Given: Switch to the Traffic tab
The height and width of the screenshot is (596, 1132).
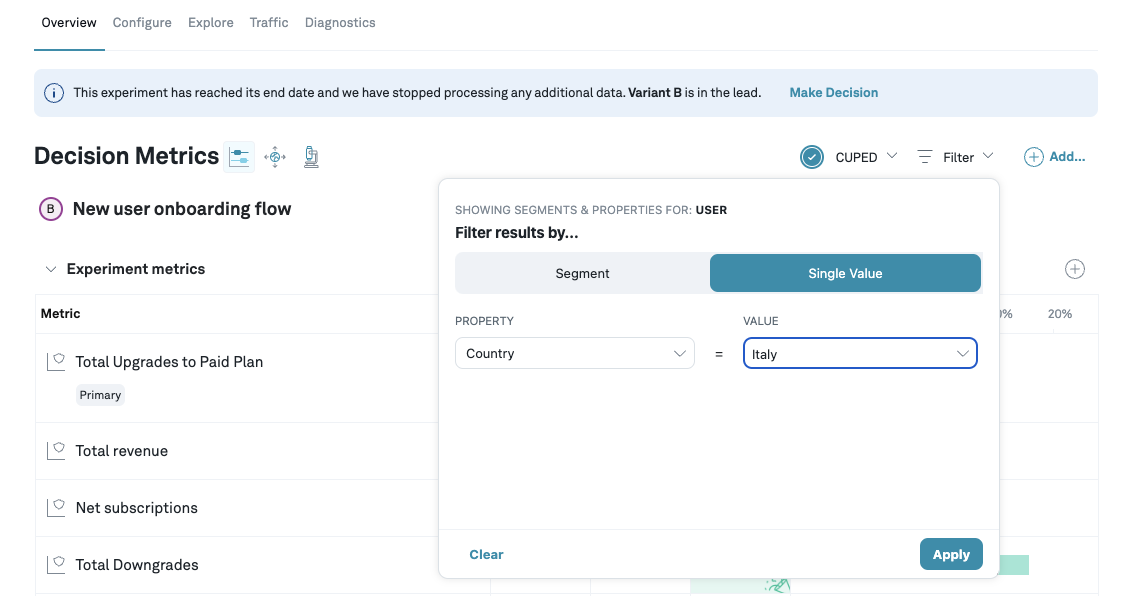Looking at the screenshot, I should [268, 22].
